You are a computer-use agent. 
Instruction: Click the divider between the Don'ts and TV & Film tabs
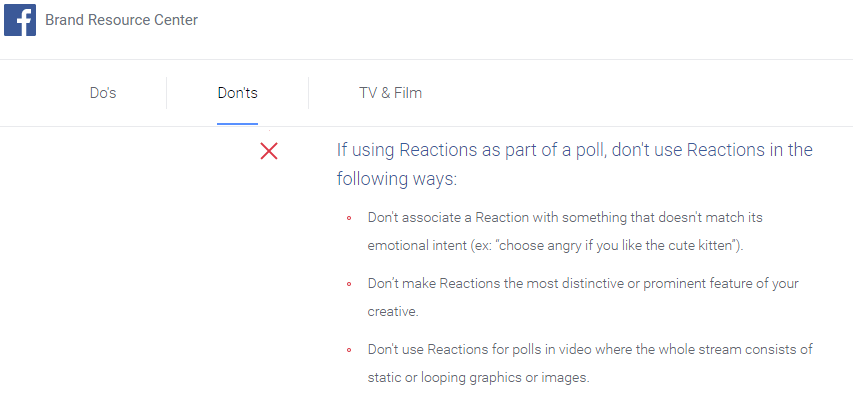[308, 93]
